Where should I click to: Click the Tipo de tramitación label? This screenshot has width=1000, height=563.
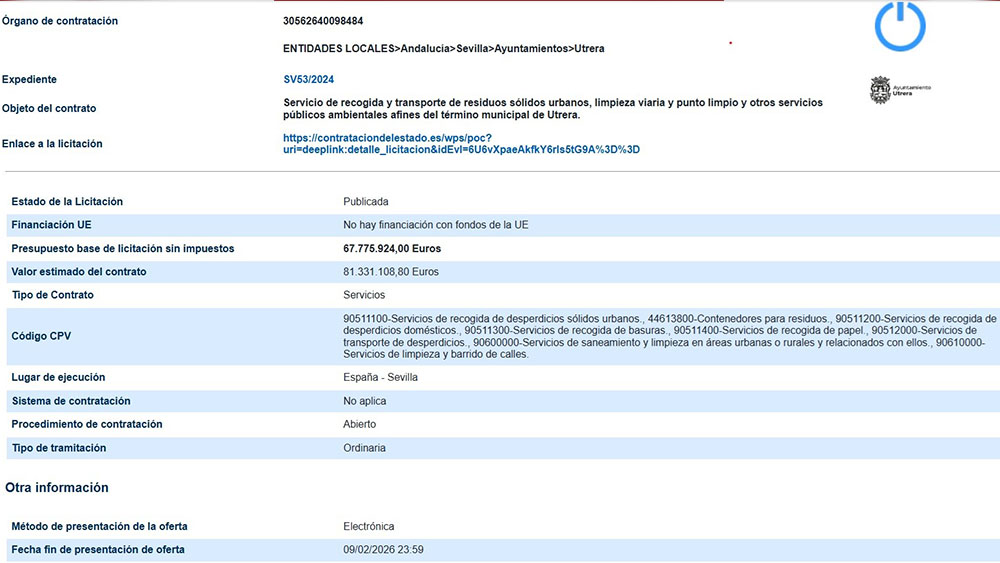[x=59, y=448]
